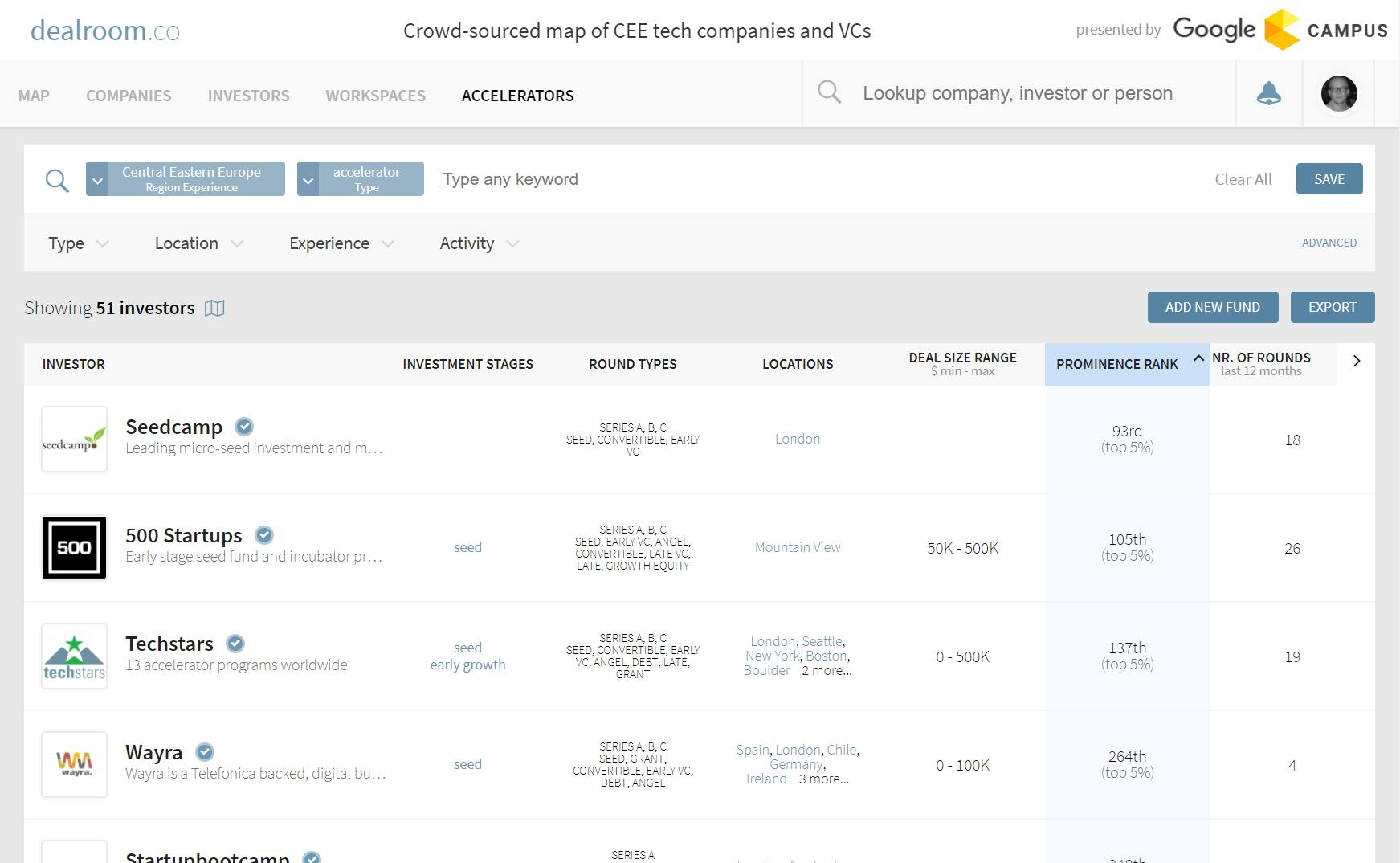Open ADVANCED filter options

click(x=1329, y=243)
